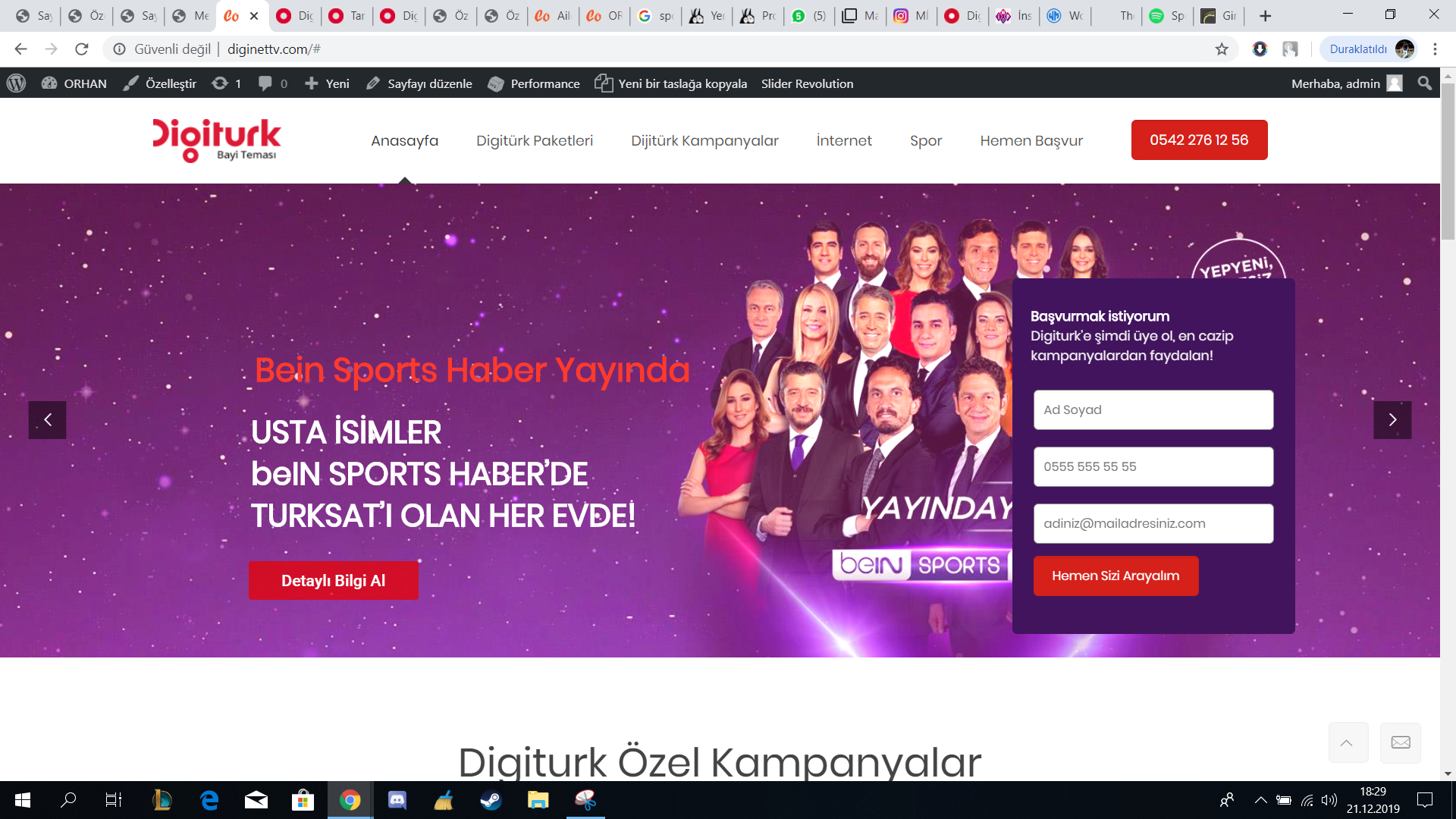Open the WordPress logo menu in admin bar

tap(17, 83)
